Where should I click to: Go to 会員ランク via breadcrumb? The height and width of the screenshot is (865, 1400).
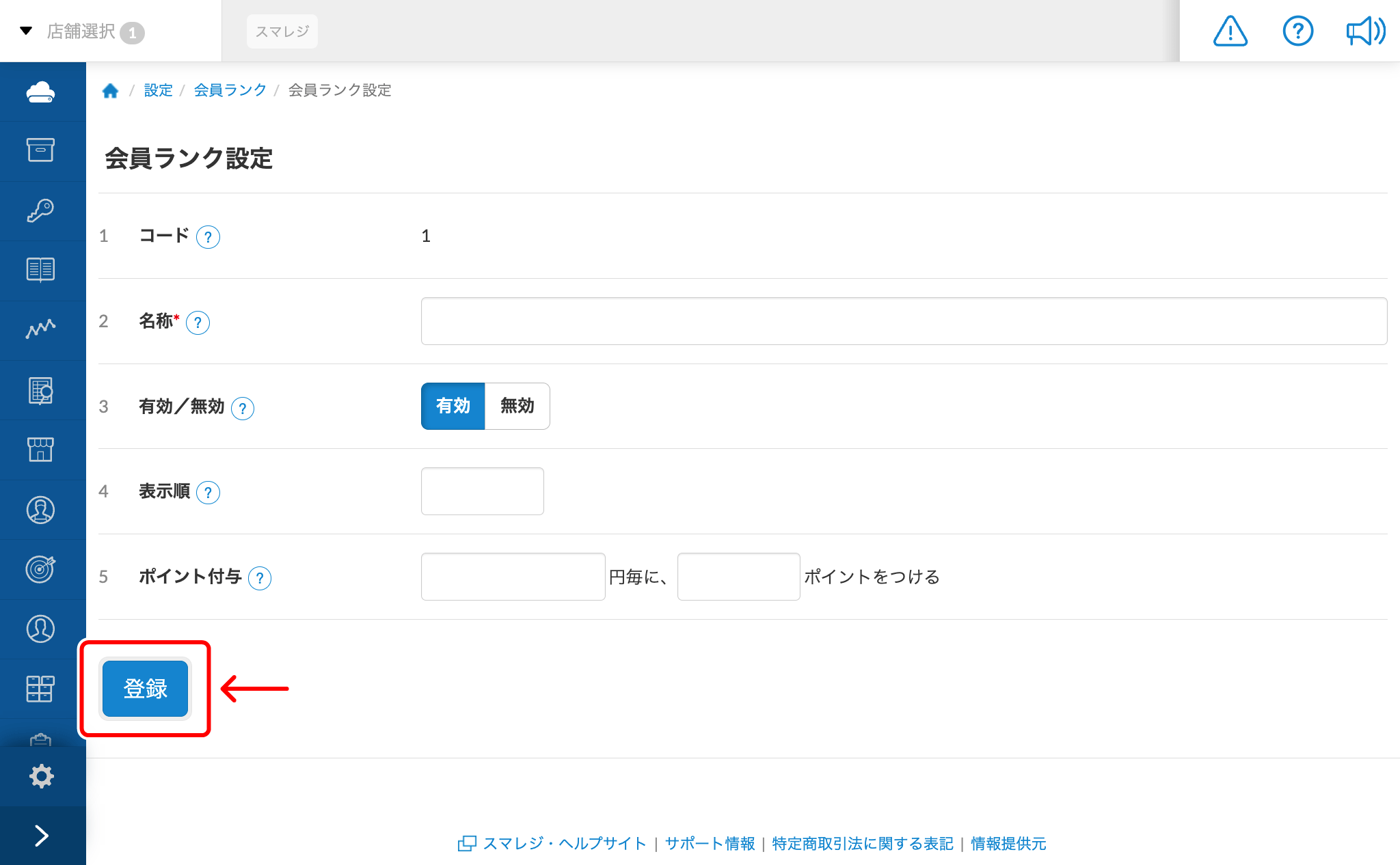click(x=230, y=90)
